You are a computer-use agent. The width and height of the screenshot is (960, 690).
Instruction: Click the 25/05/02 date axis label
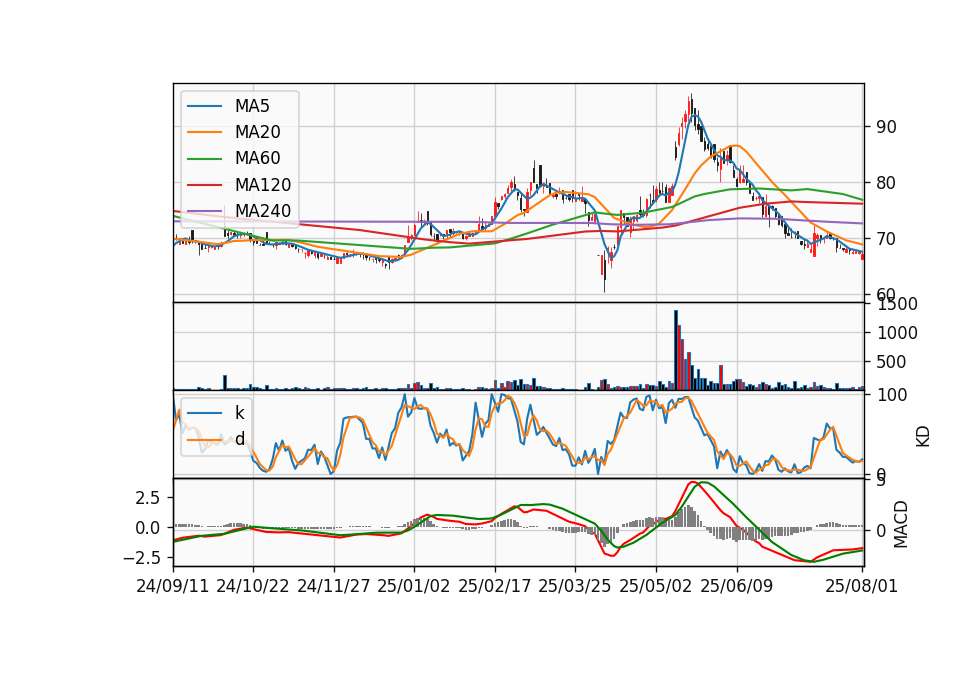(656, 586)
